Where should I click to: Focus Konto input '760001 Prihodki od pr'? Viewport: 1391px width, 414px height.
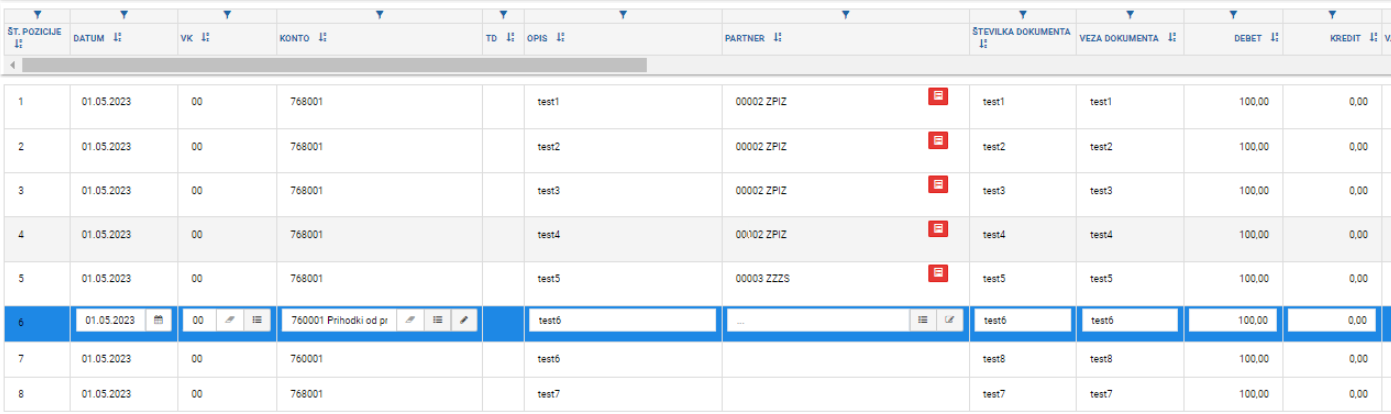(x=339, y=320)
